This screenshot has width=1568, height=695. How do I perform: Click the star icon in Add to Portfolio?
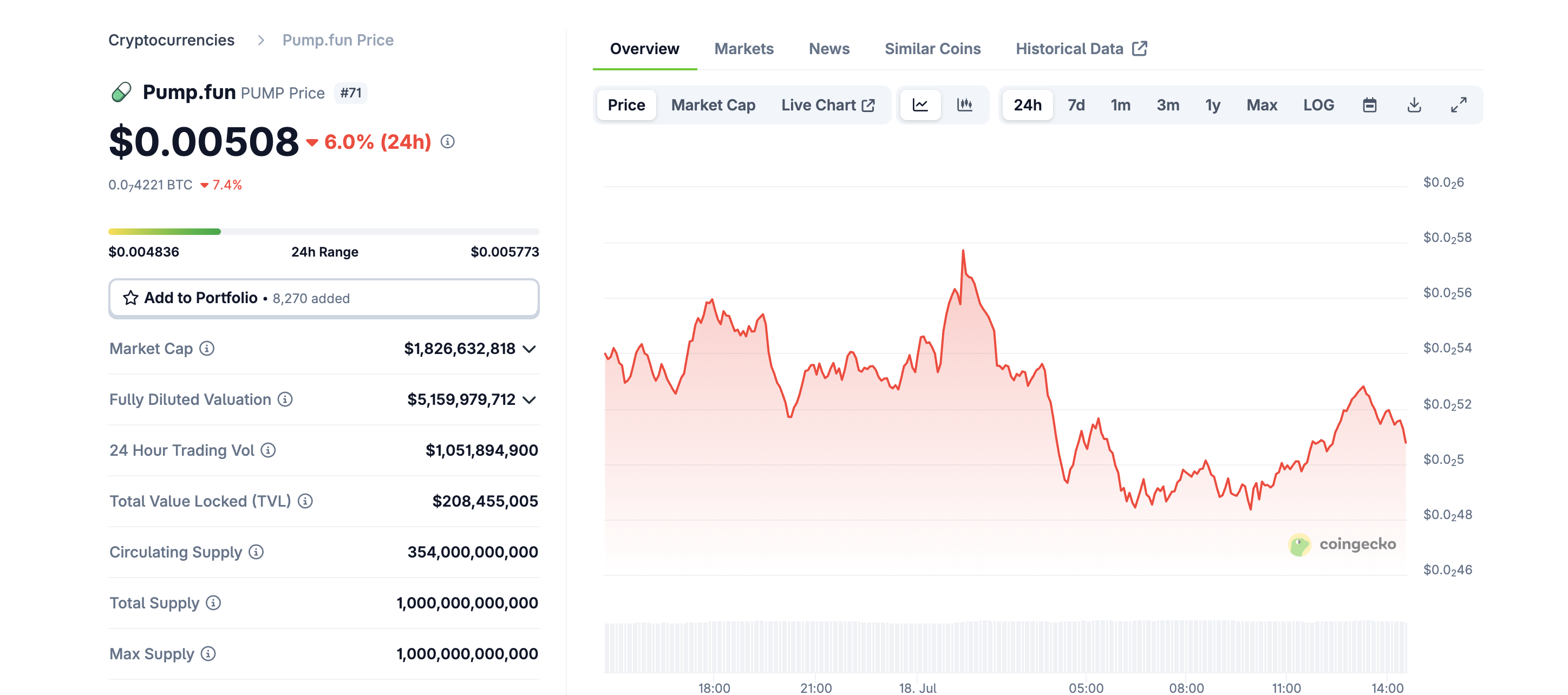click(130, 298)
